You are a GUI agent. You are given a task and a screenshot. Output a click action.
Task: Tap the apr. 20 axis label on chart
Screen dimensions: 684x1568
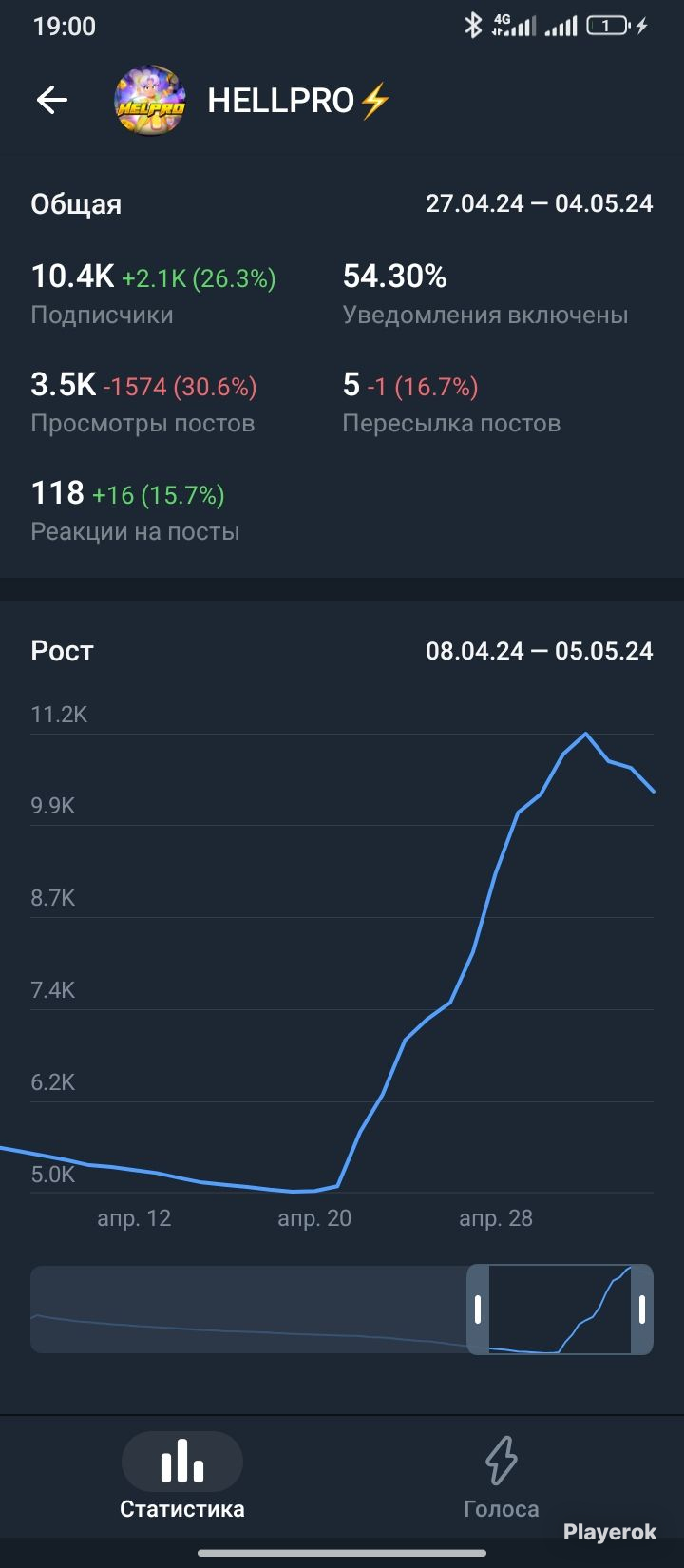tap(314, 1218)
